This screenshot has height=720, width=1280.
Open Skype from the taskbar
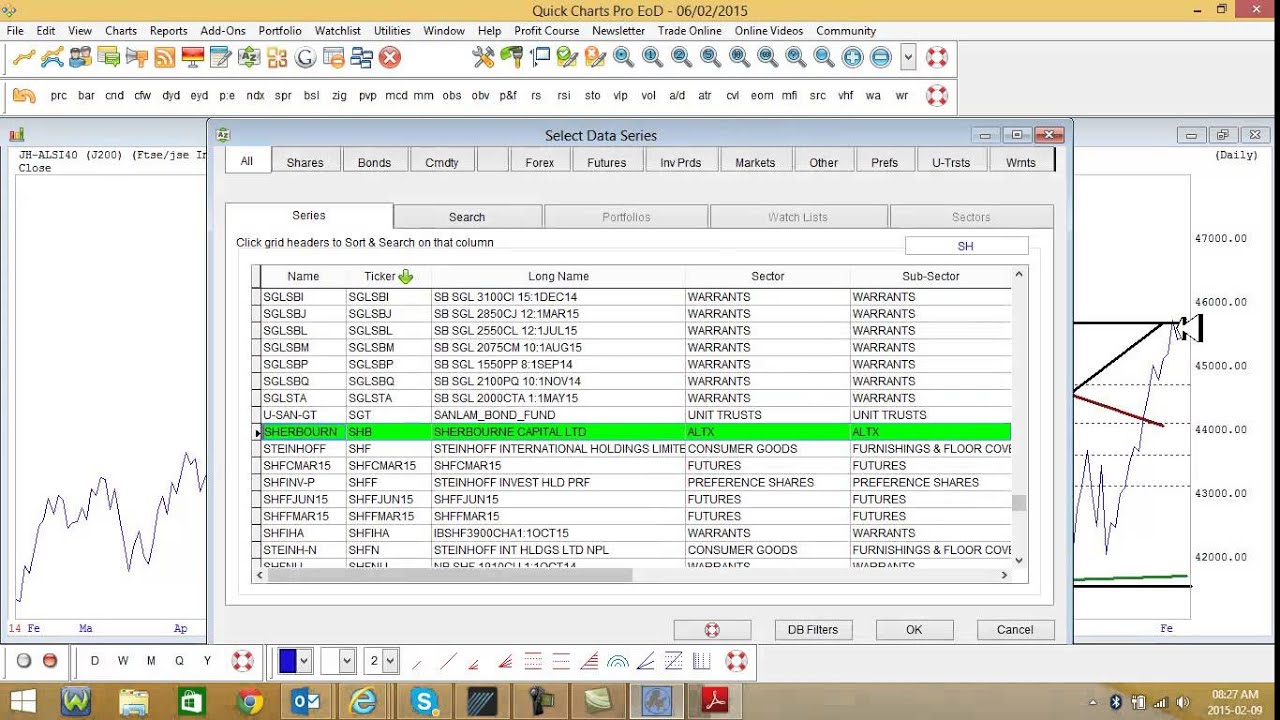click(425, 702)
